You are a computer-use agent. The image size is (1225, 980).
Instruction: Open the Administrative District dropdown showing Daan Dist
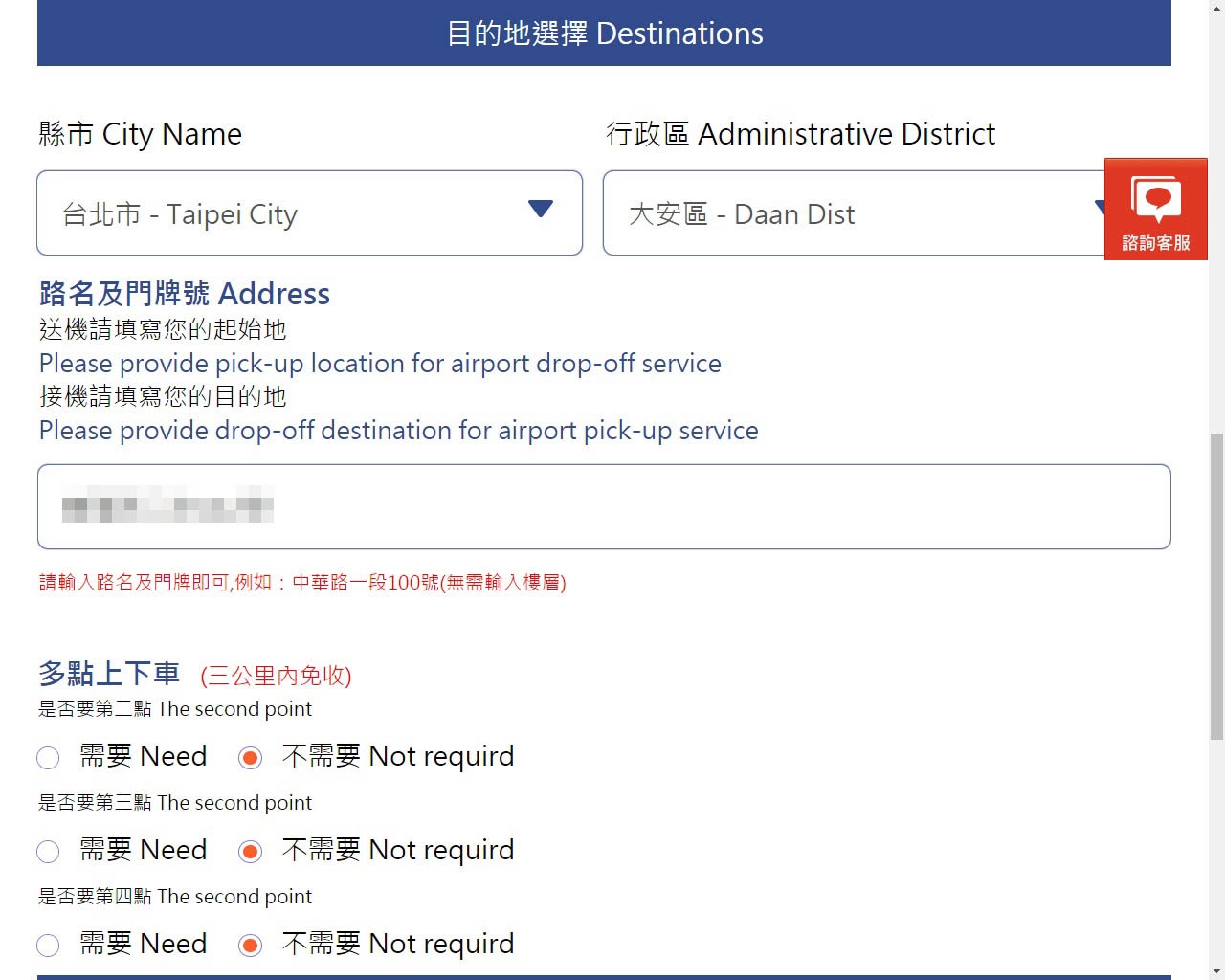coord(852,213)
